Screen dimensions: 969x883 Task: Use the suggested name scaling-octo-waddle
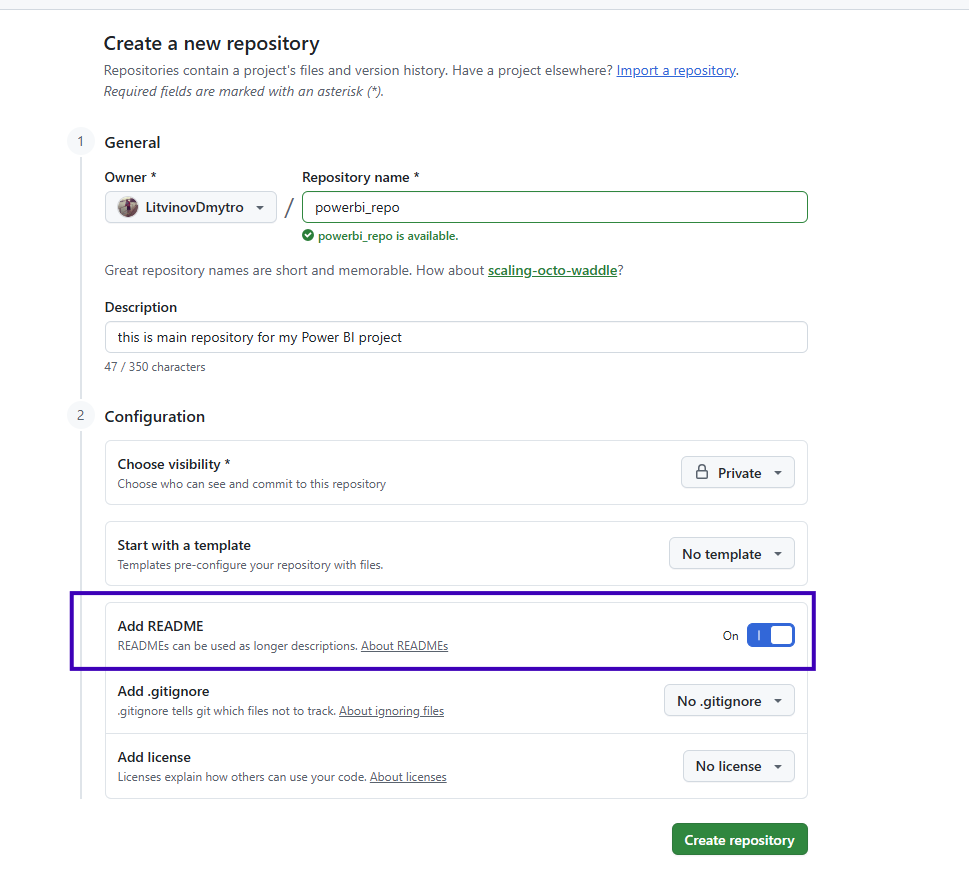click(x=552, y=271)
